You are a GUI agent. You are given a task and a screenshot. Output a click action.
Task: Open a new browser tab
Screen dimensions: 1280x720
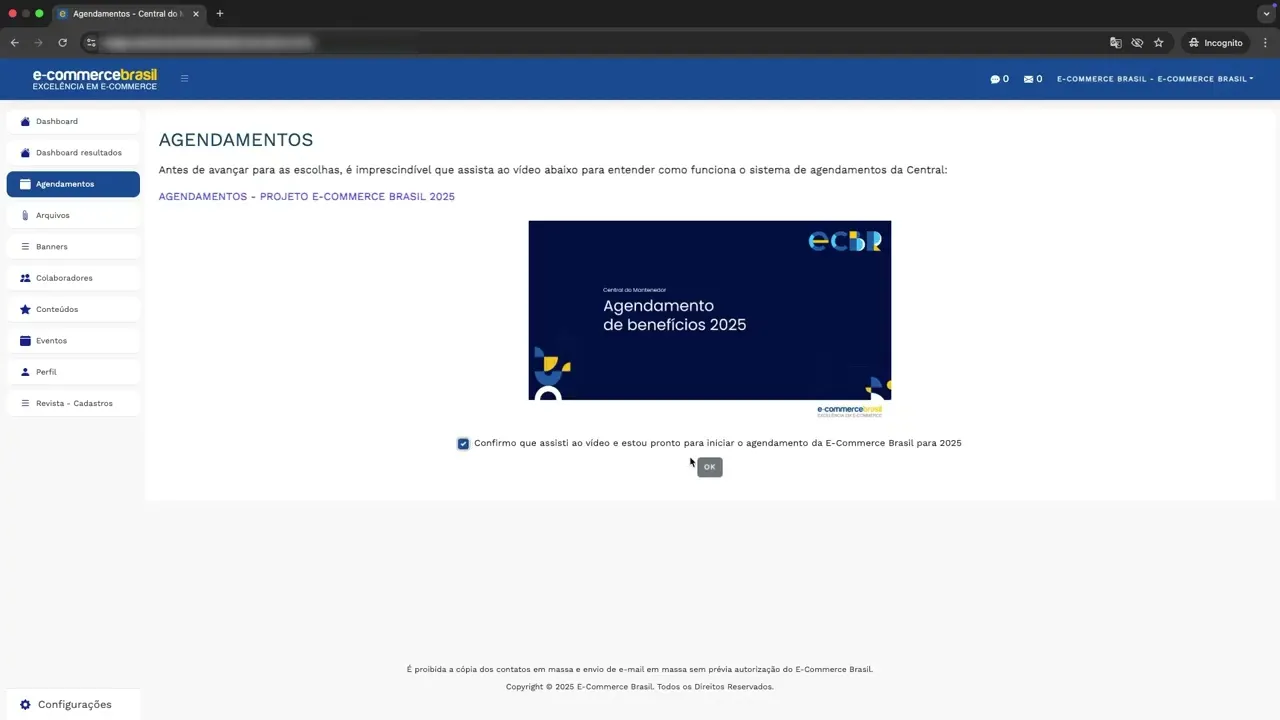click(x=220, y=14)
